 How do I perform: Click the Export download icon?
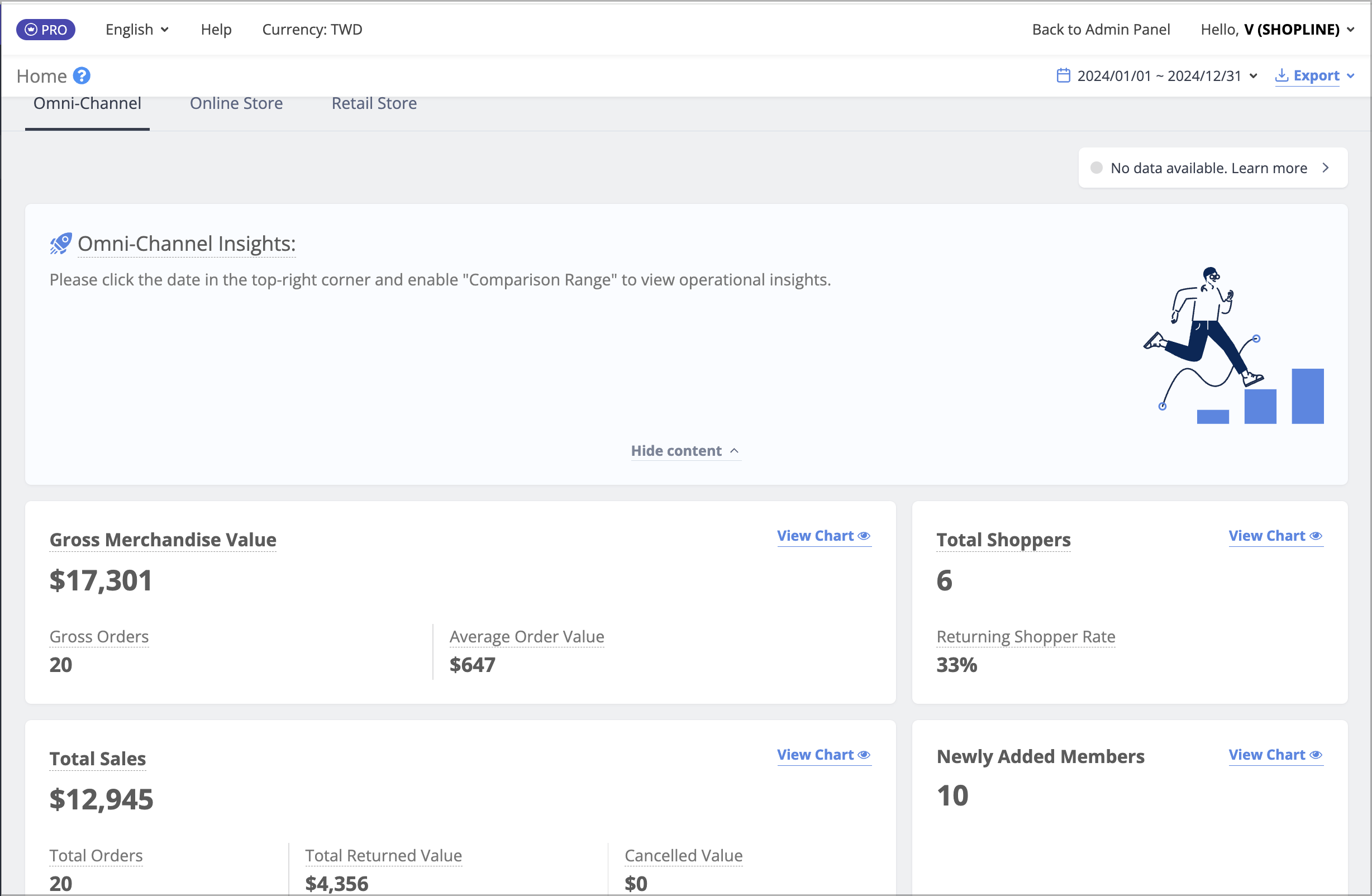click(x=1281, y=75)
